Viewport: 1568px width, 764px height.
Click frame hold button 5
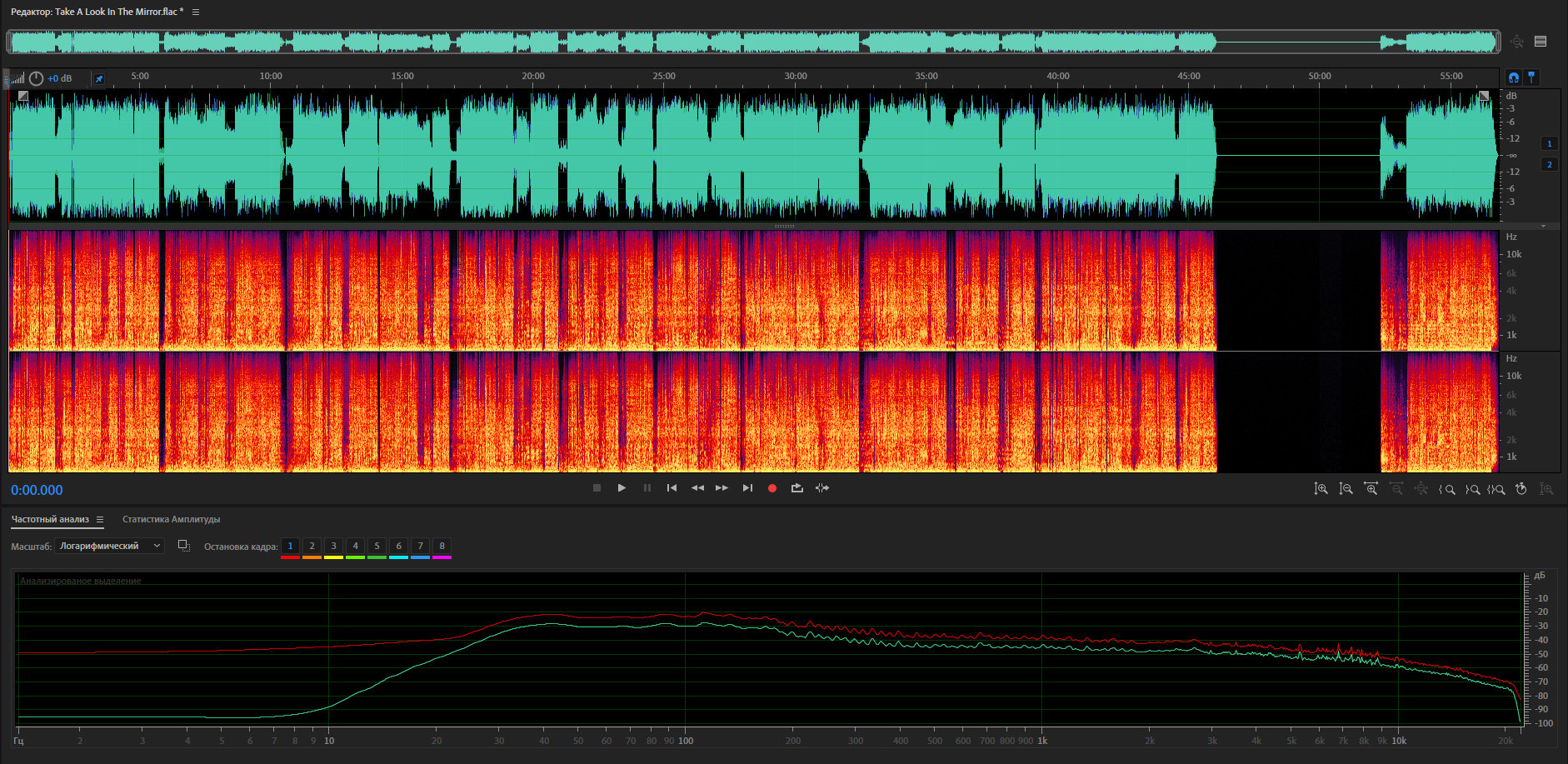click(x=377, y=547)
